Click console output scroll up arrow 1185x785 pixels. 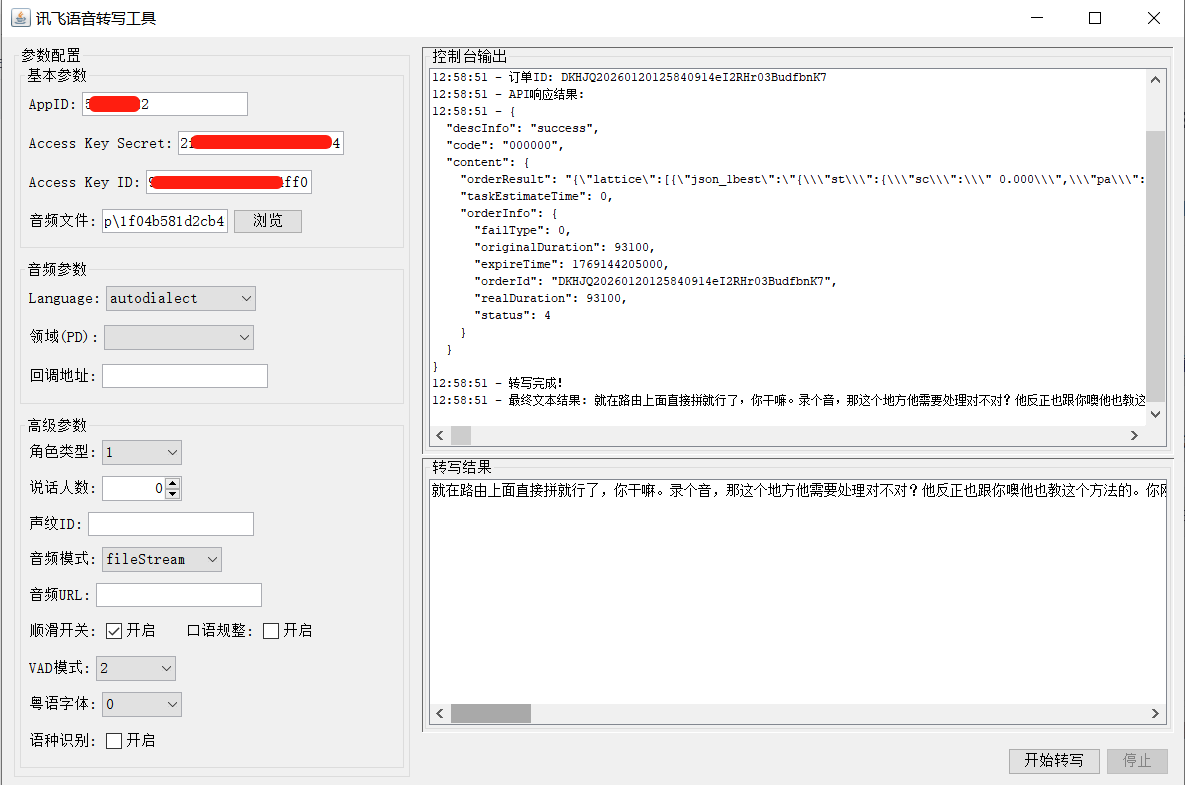(x=1155, y=79)
